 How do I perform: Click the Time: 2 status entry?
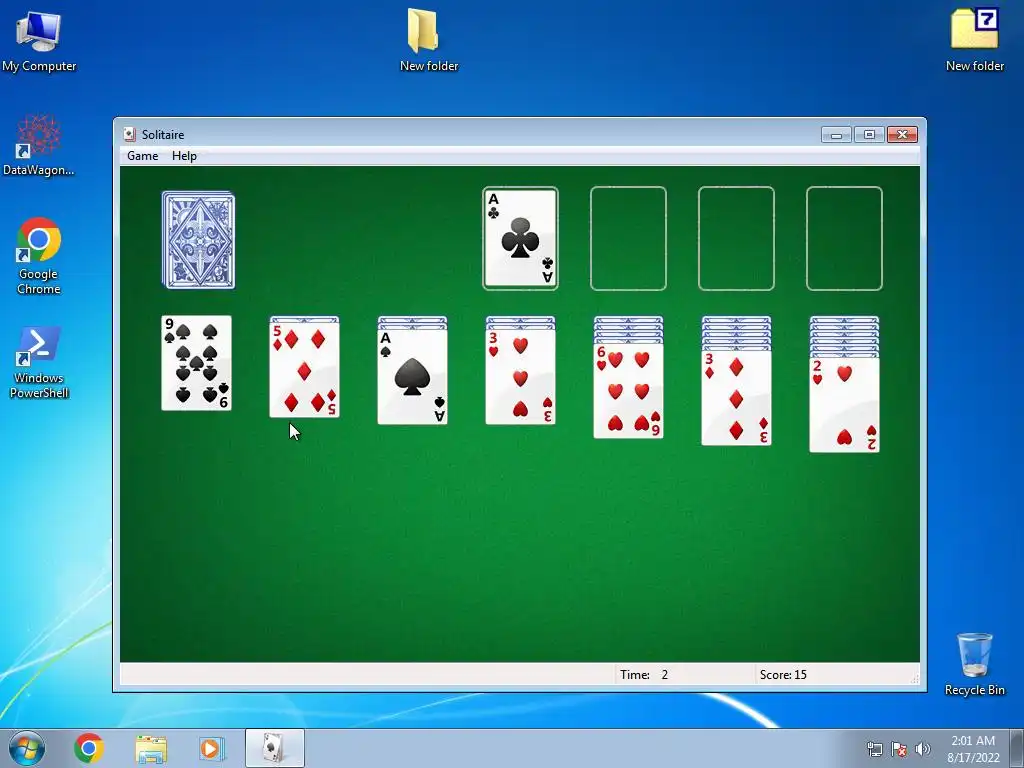[644, 675]
